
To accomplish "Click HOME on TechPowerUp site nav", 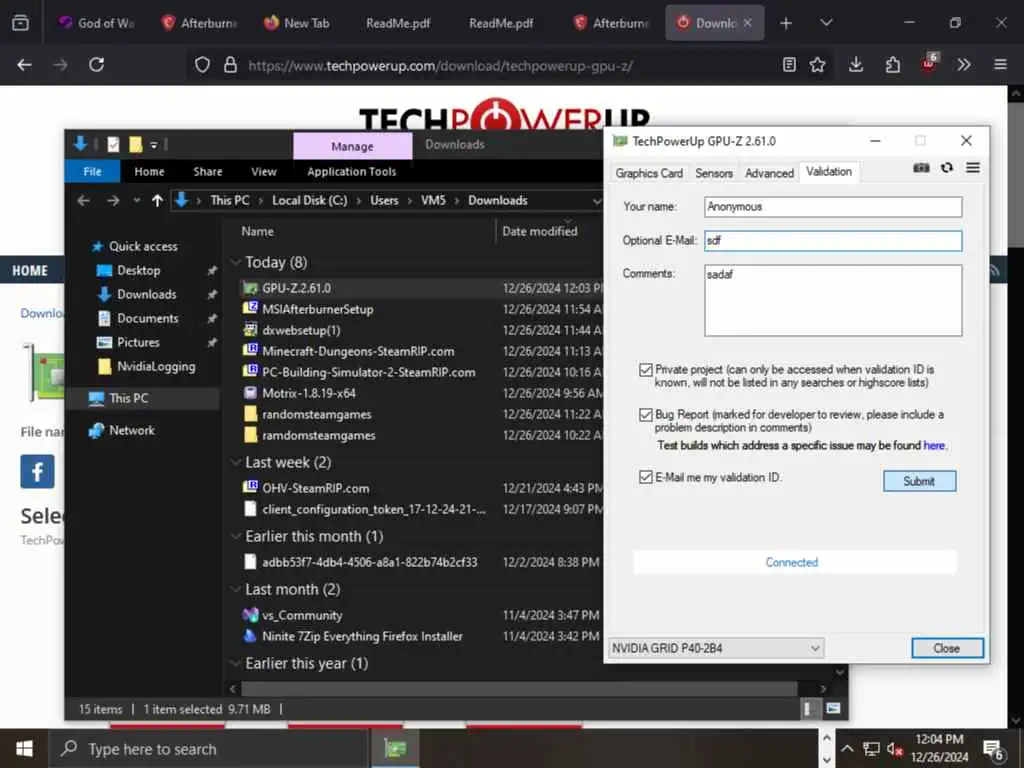I will coord(30,270).
